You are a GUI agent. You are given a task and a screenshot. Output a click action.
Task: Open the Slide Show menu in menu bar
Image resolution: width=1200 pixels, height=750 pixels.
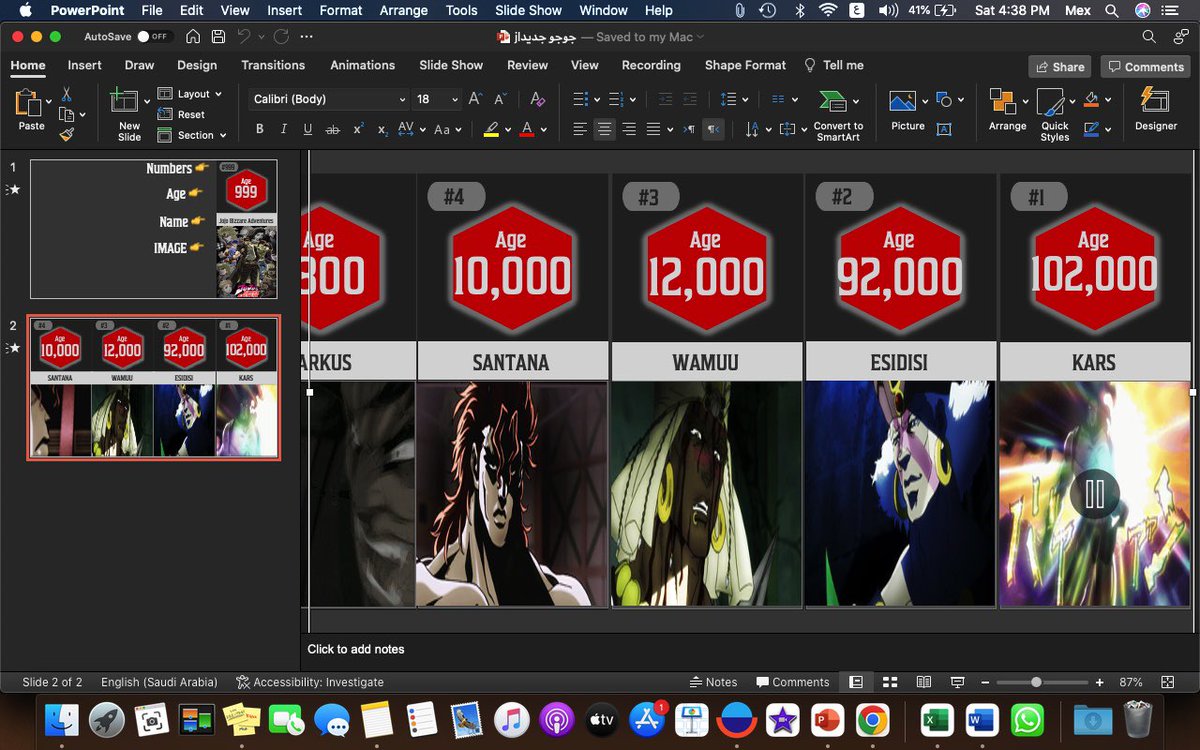(x=528, y=10)
